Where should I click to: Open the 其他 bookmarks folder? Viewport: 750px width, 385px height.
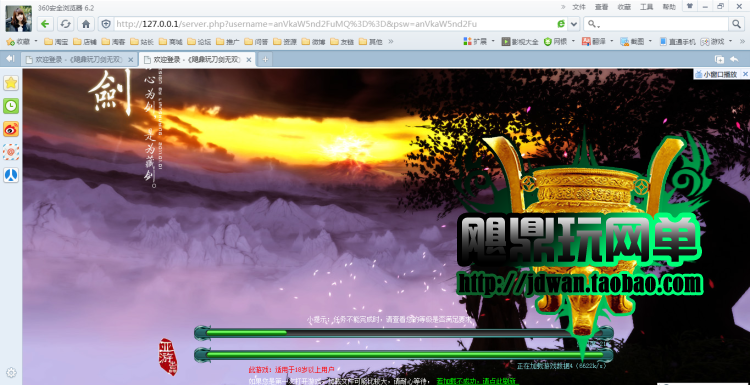371,42
